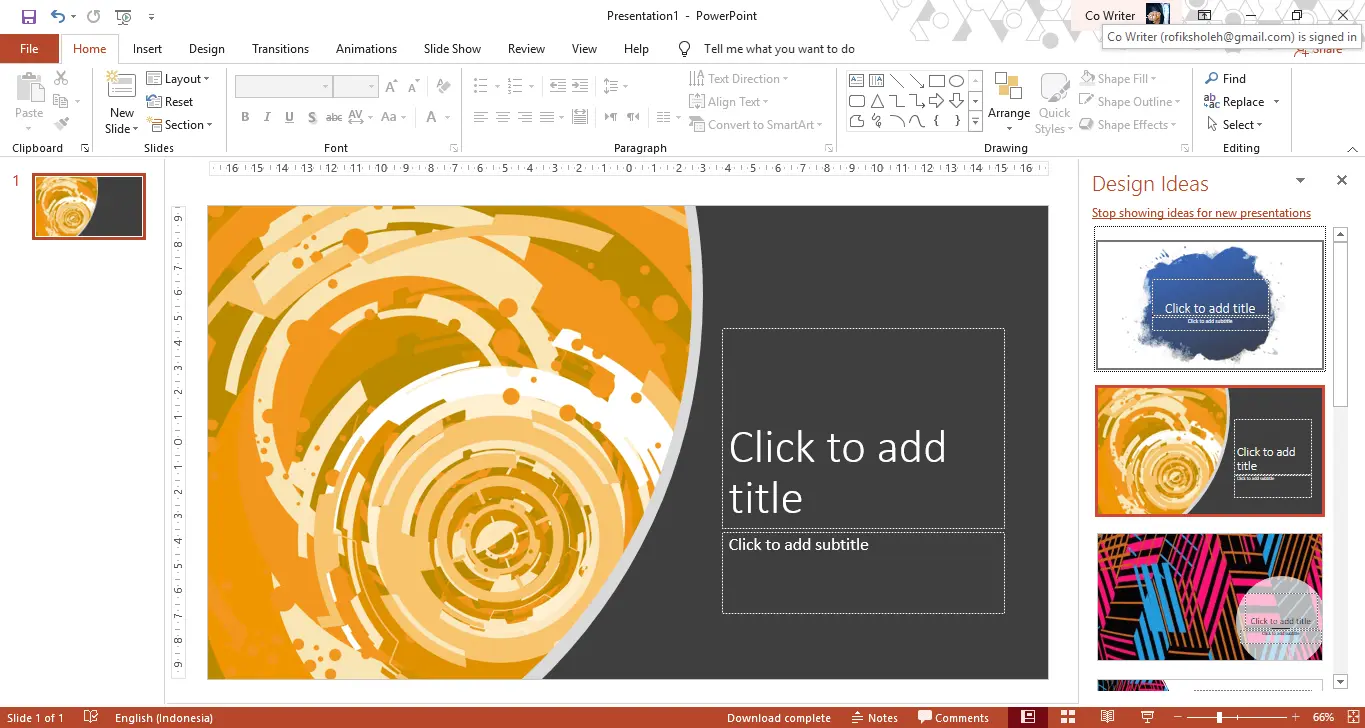The width and height of the screenshot is (1365, 728).
Task: Toggle bold formatting
Action: (244, 117)
